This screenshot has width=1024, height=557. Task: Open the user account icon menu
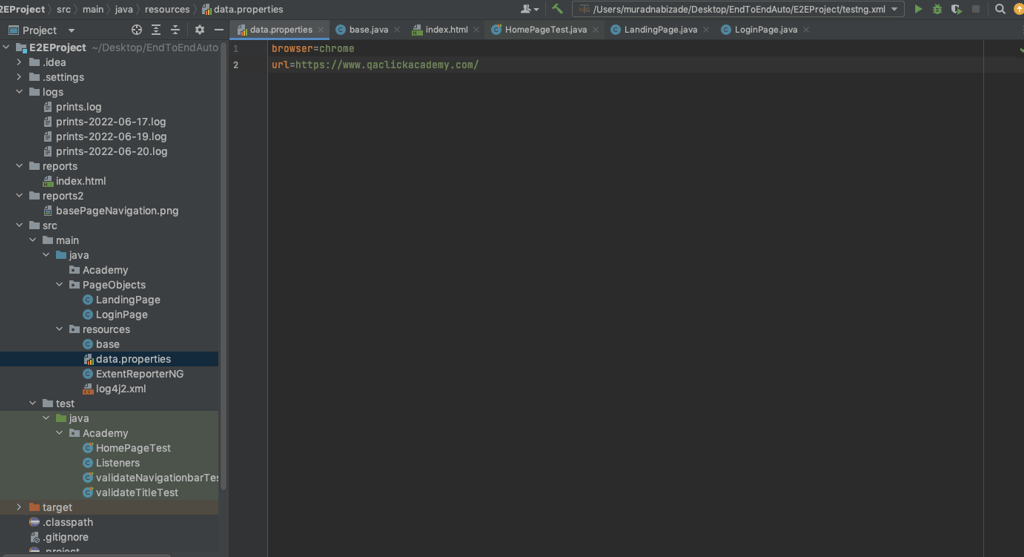[x=529, y=9]
